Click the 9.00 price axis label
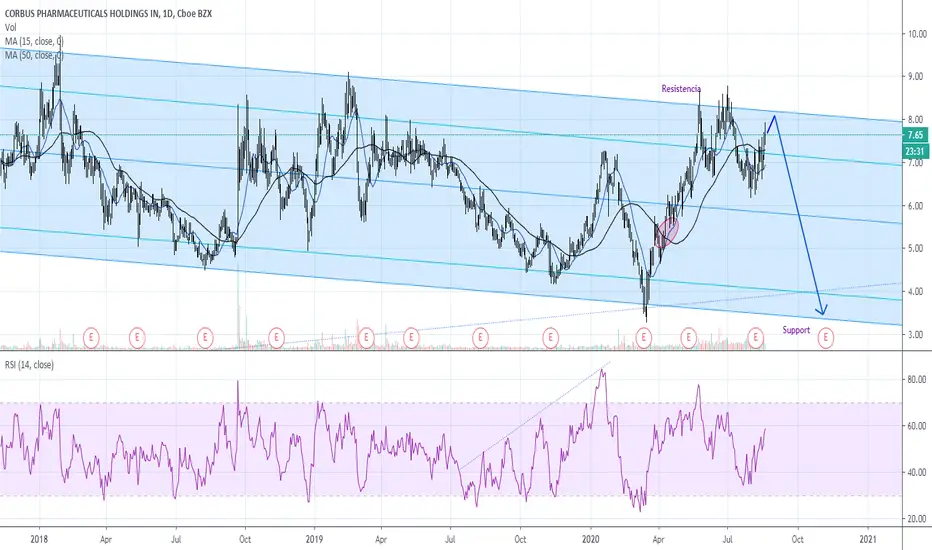 pyautogui.click(x=915, y=77)
